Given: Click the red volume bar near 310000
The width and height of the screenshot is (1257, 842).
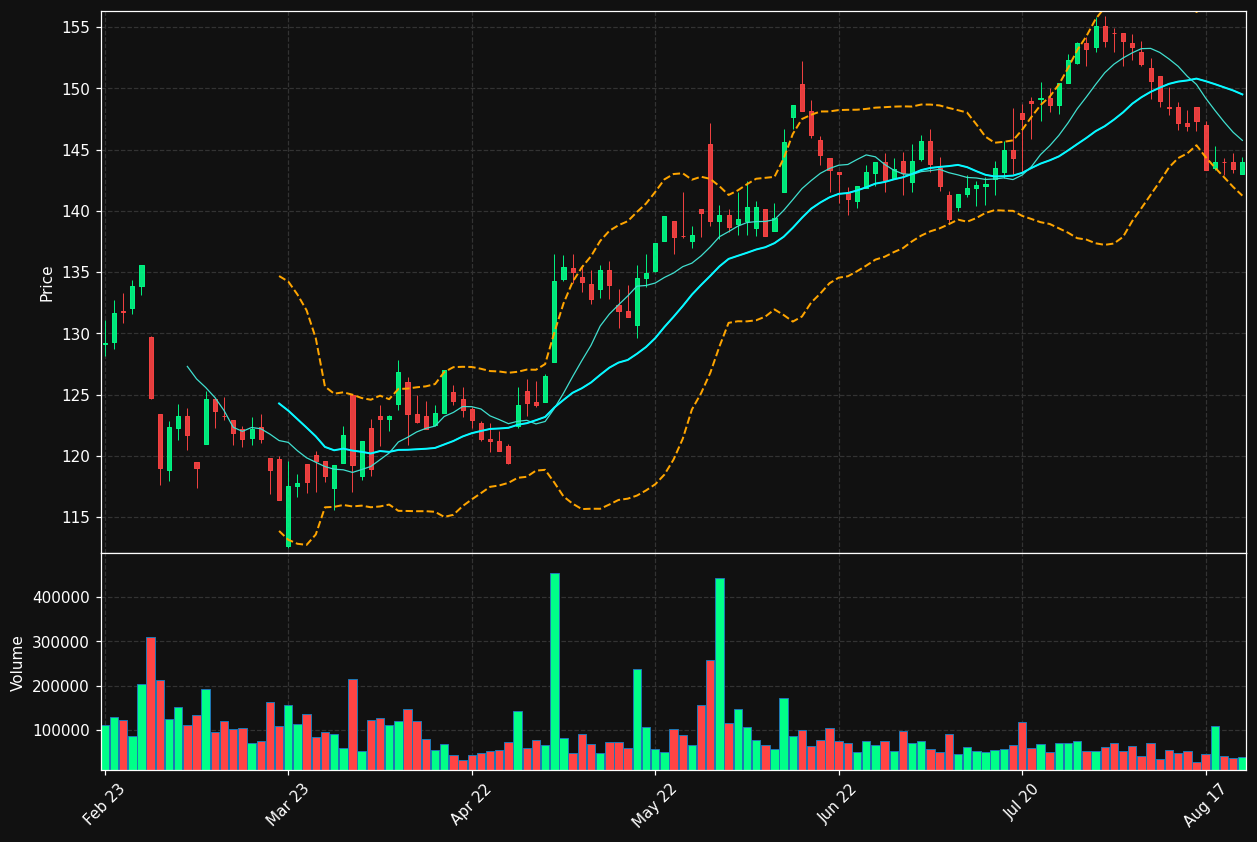Looking at the screenshot, I should point(151,704).
